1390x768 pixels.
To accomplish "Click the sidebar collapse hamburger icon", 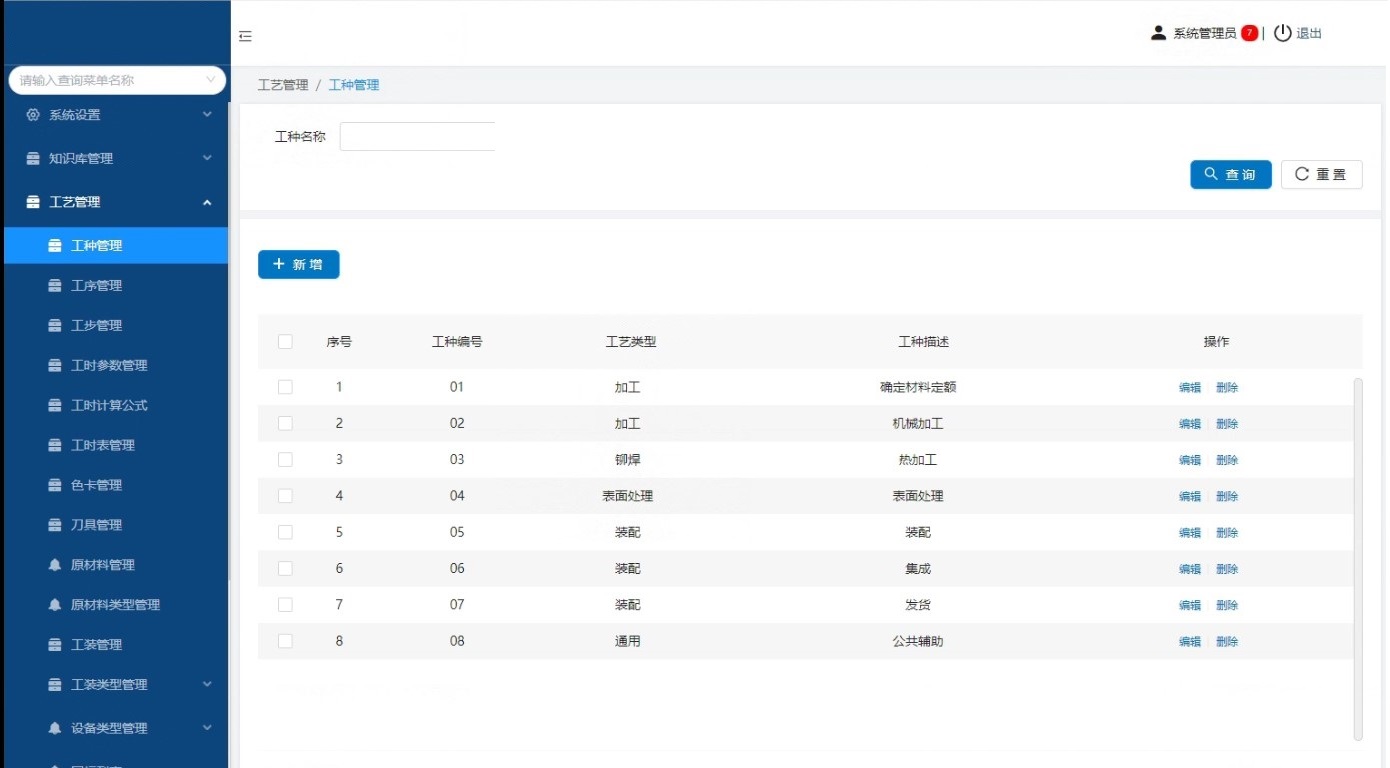I will tap(245, 37).
